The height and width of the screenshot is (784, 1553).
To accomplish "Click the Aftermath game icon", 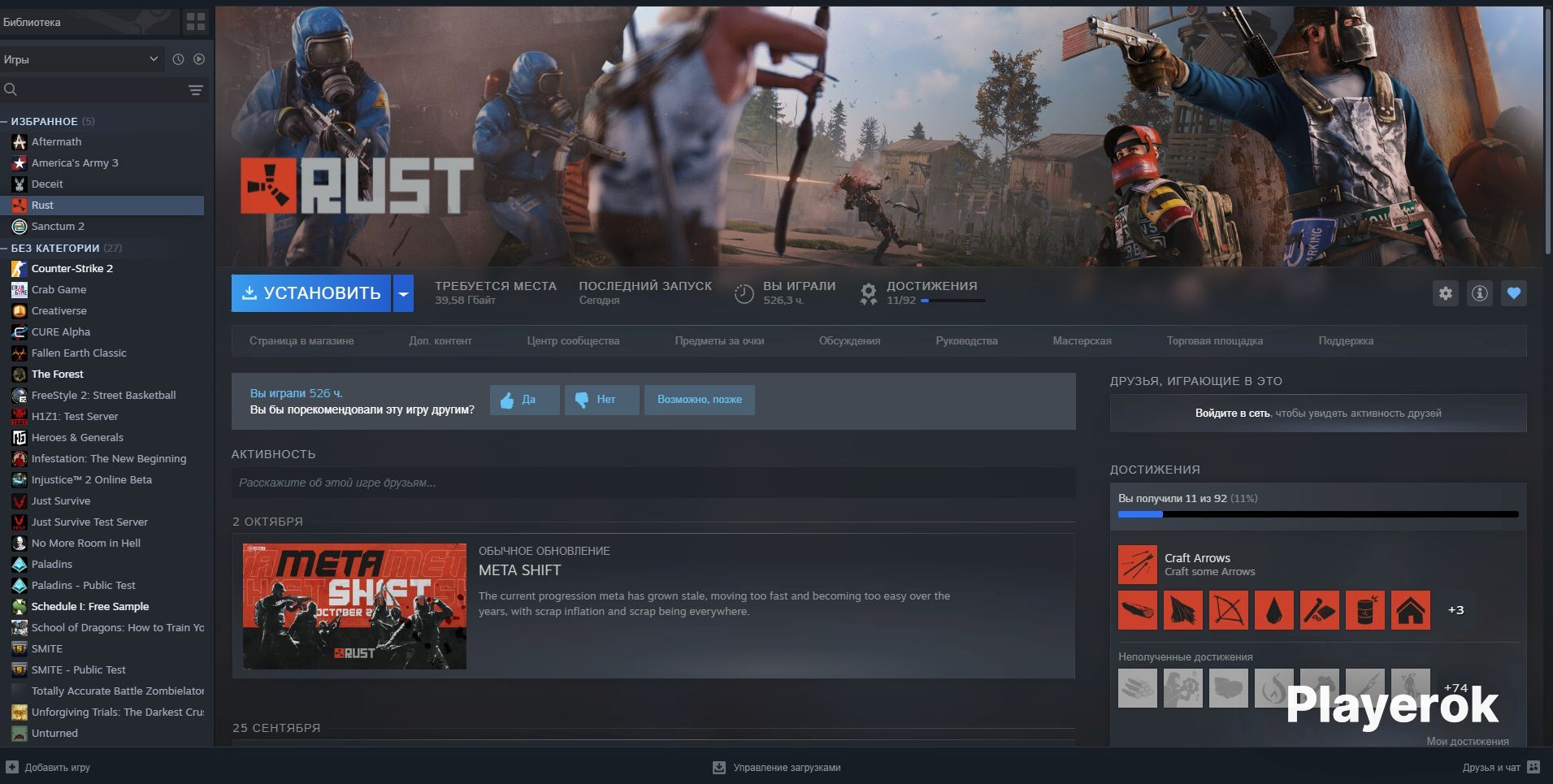I will (x=19, y=141).
